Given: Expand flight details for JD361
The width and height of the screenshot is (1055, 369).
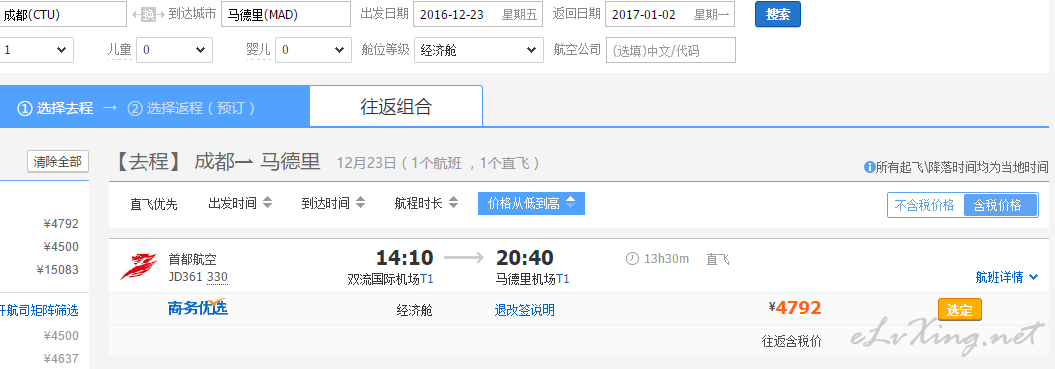Looking at the screenshot, I should point(1007,277).
